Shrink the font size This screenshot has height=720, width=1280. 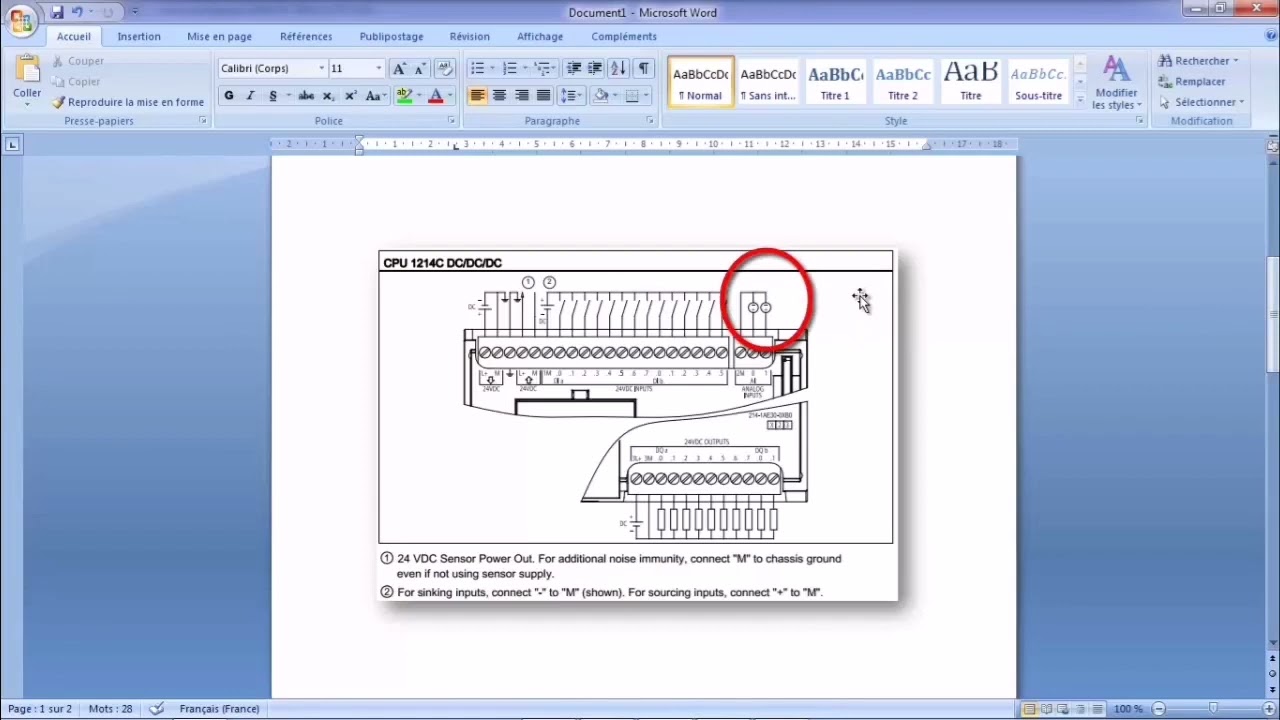(420, 68)
